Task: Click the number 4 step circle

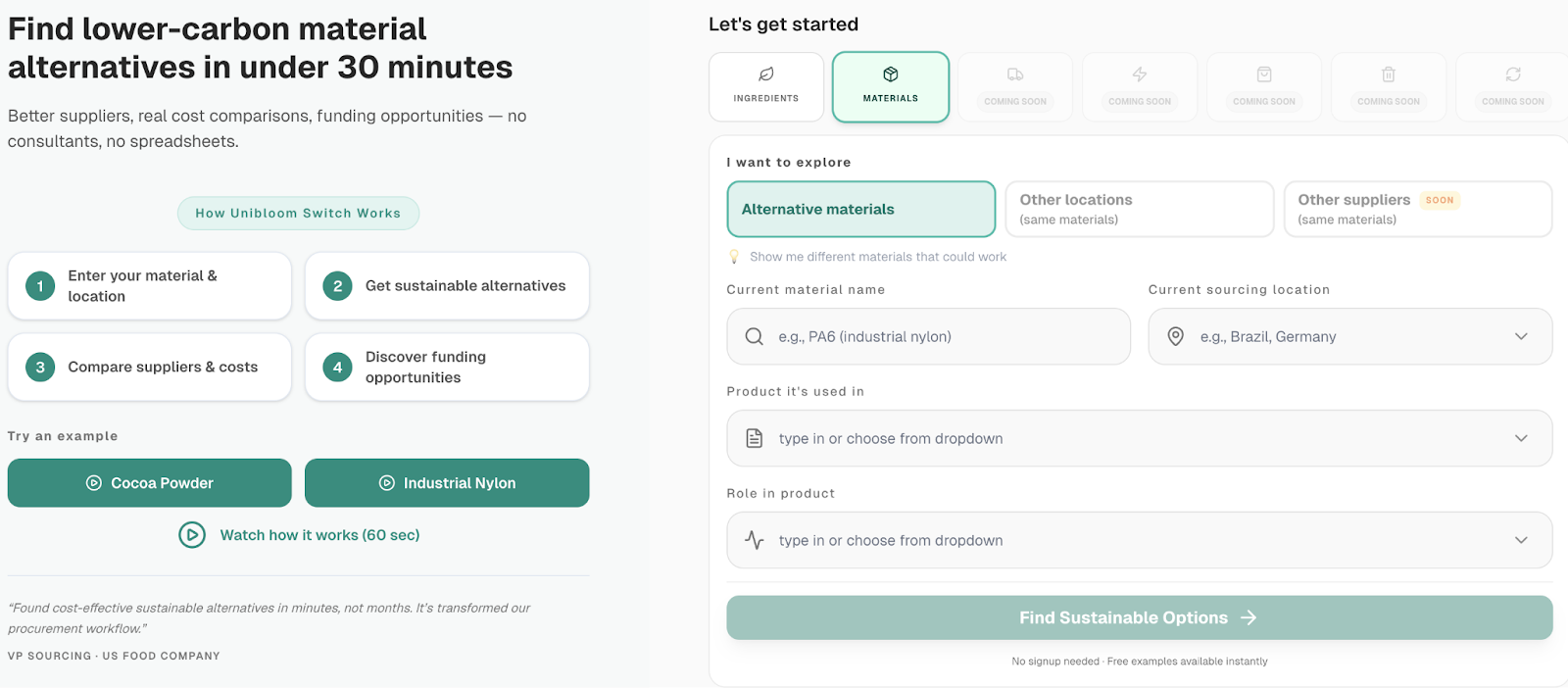Action: [338, 367]
